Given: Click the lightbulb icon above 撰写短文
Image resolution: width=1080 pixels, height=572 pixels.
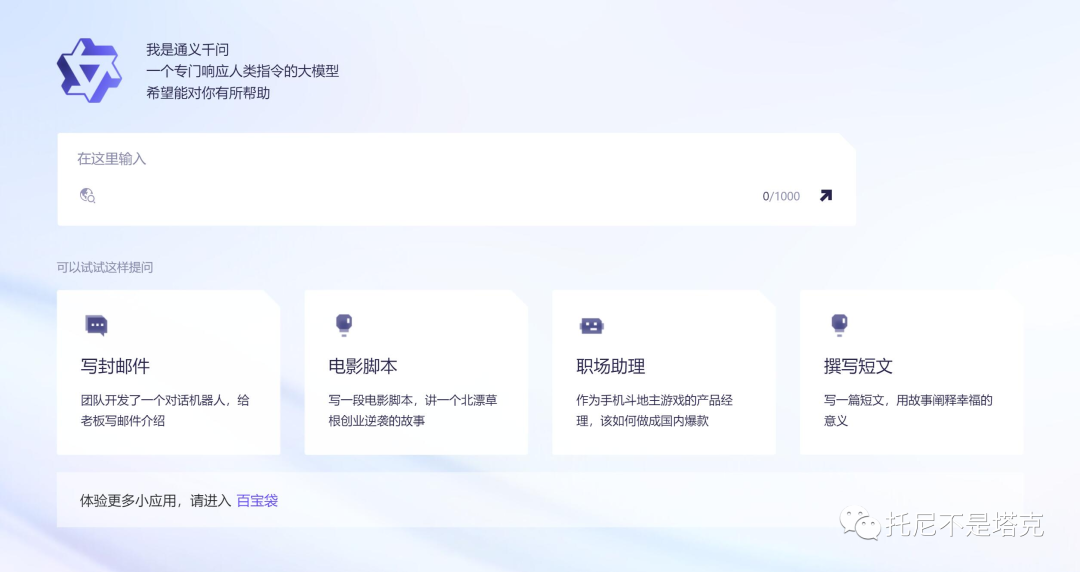Looking at the screenshot, I should [x=839, y=325].
